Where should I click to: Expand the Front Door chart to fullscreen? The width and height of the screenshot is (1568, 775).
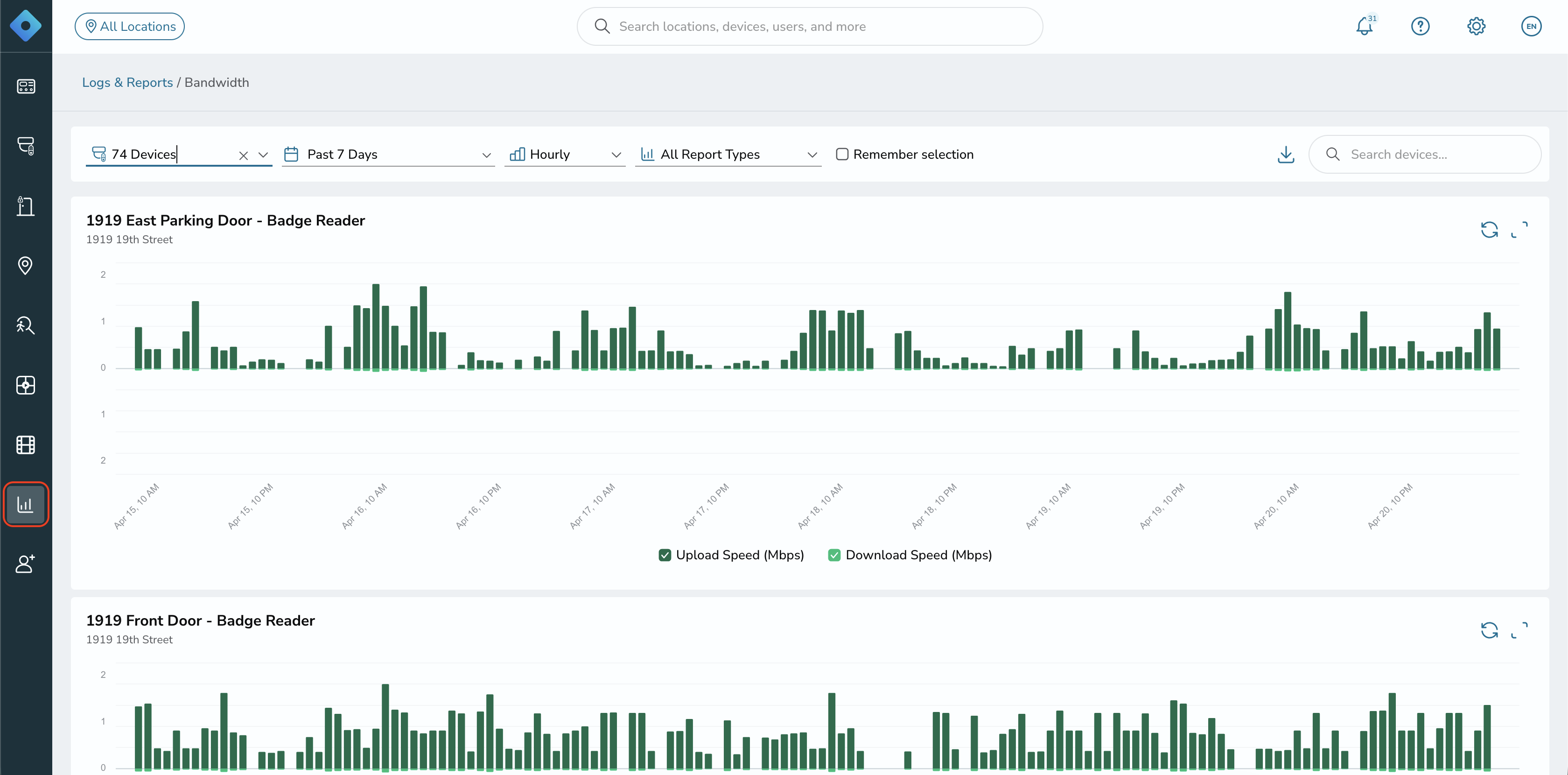point(1519,629)
